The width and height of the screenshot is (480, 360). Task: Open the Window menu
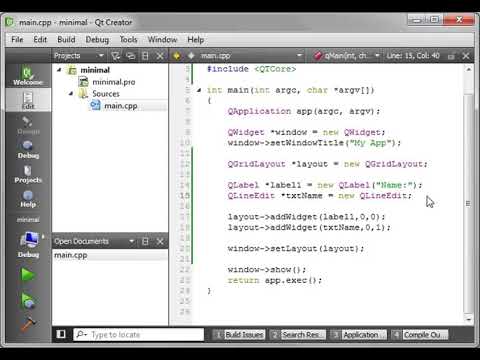(x=162, y=40)
